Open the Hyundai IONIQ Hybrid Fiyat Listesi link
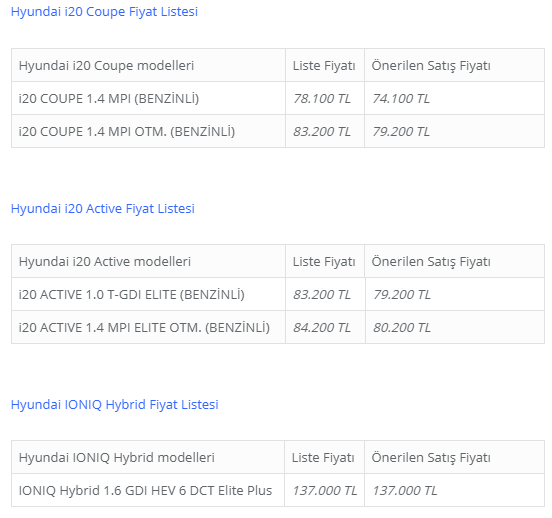Image resolution: width=552 pixels, height=518 pixels. click(114, 404)
